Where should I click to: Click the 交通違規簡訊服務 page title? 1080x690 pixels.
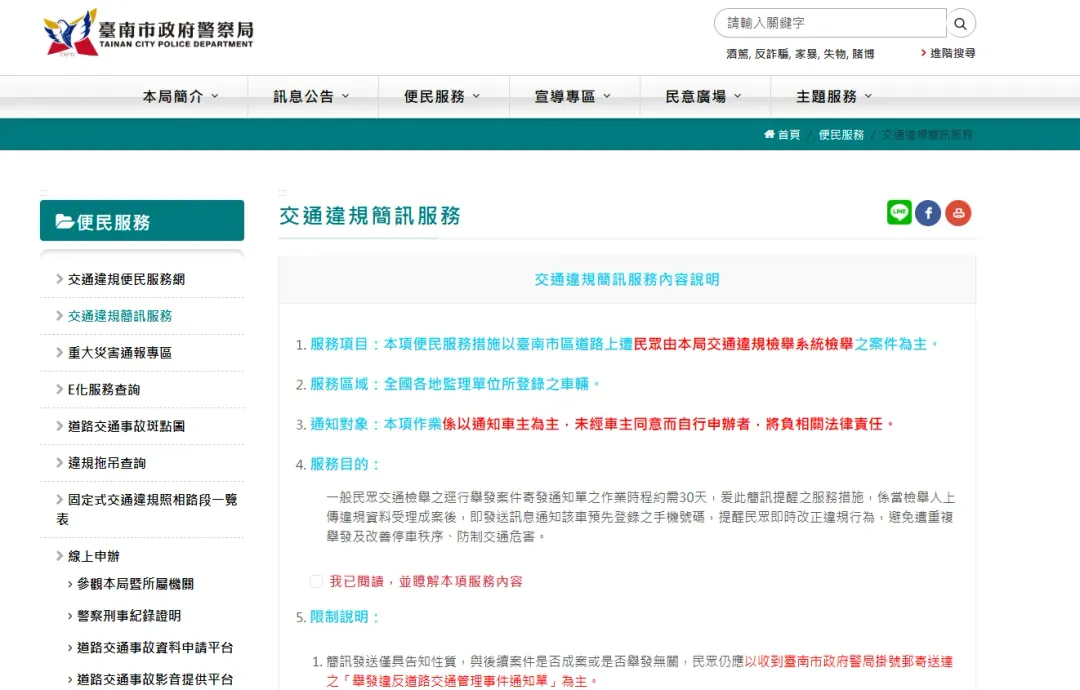coord(370,216)
